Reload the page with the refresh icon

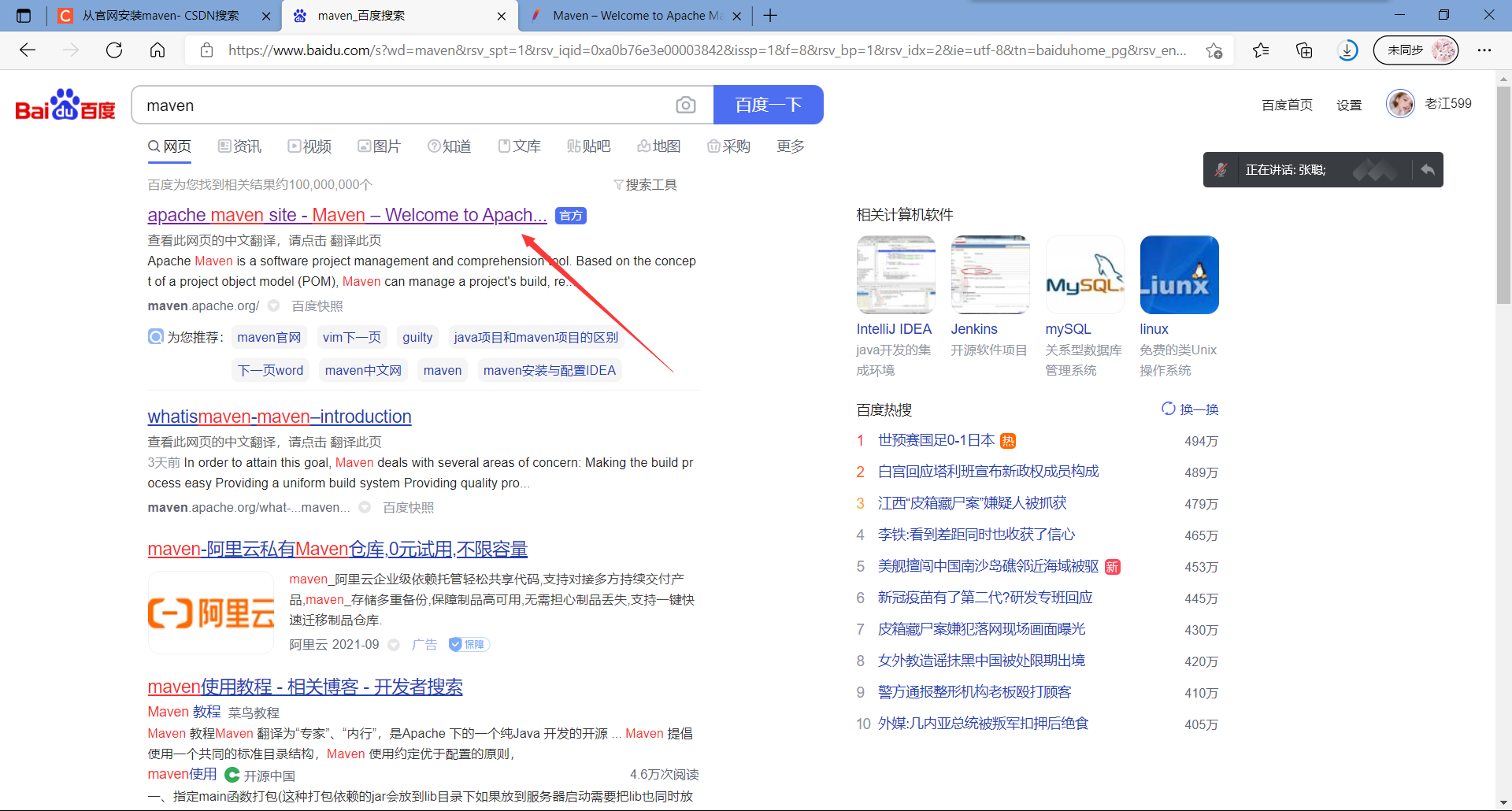[x=114, y=50]
